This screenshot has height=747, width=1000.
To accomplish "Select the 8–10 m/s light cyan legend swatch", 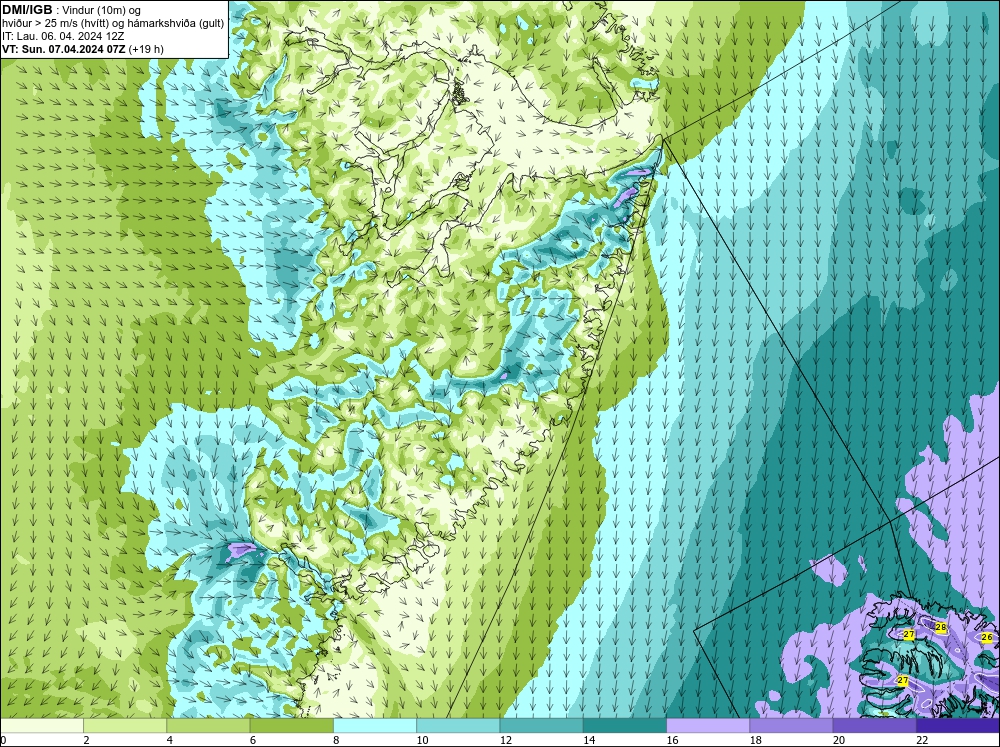I will pos(375,725).
